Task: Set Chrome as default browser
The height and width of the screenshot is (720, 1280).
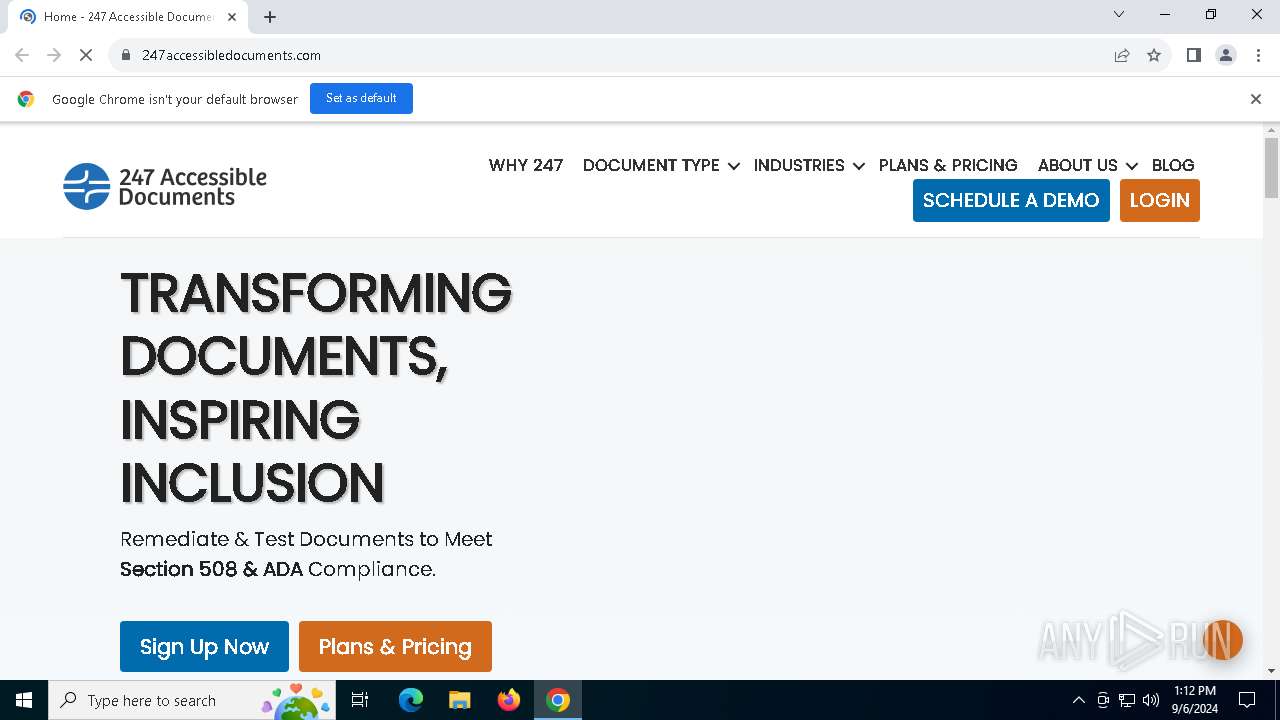Action: [x=361, y=98]
